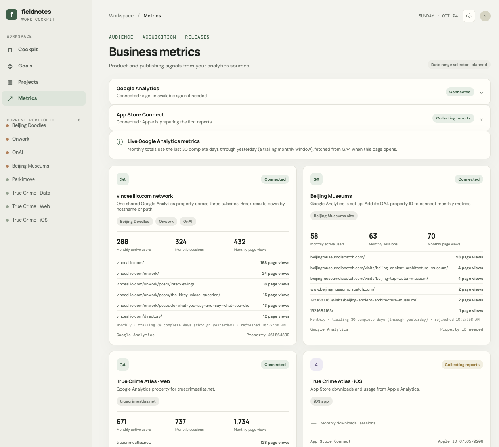Click the square icon button in top bar
The width and height of the screenshot is (499, 447).
point(469,16)
